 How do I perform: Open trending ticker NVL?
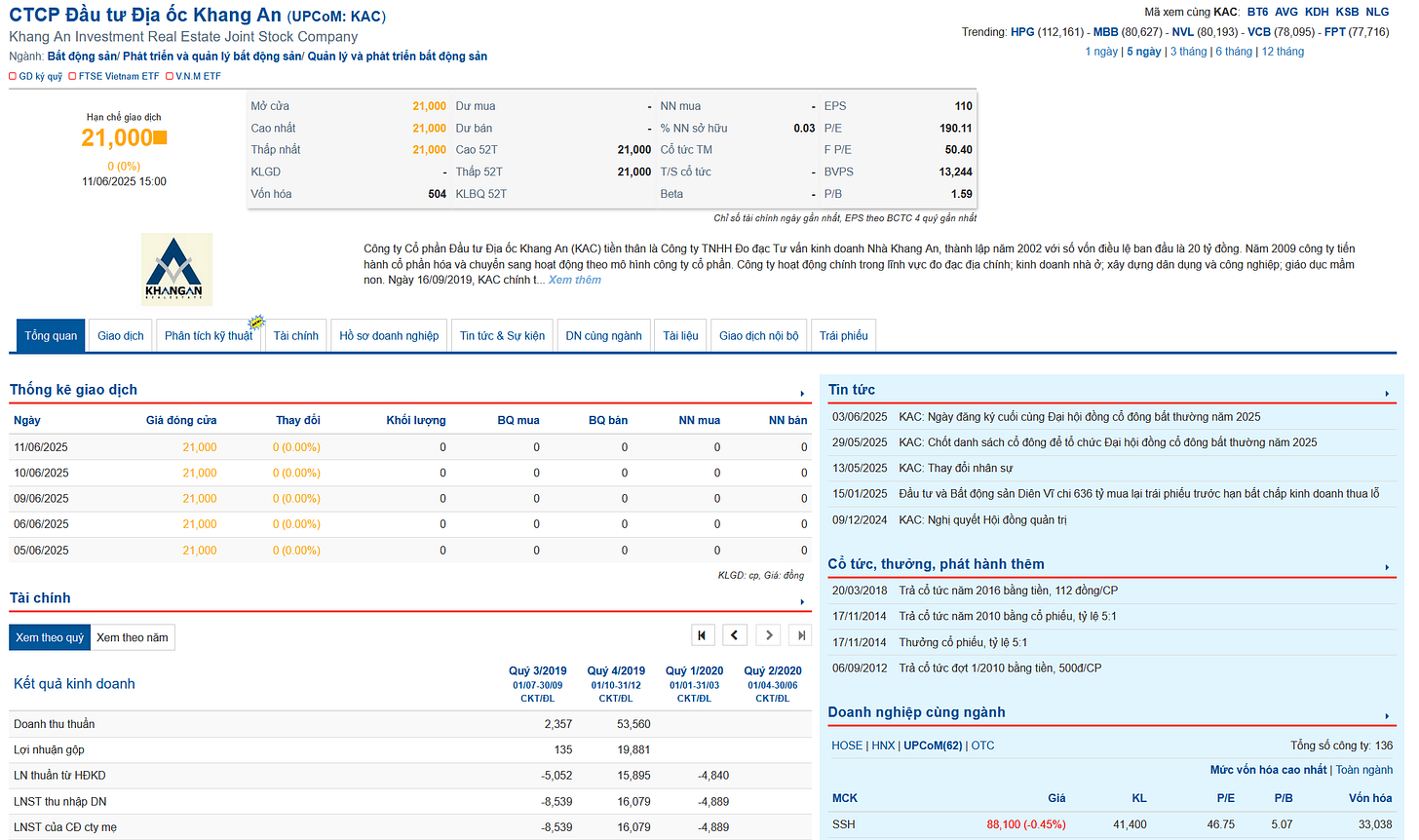point(1182,32)
